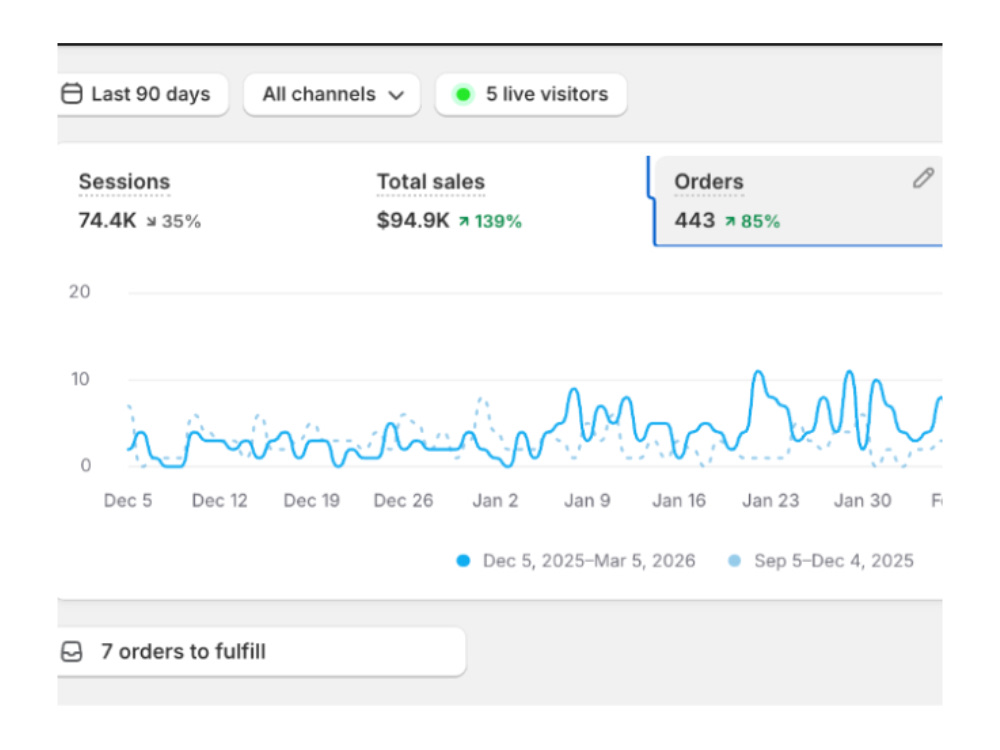The width and height of the screenshot is (1000, 750).
Task: Click the 10 y-axis label
Action: tap(80, 379)
